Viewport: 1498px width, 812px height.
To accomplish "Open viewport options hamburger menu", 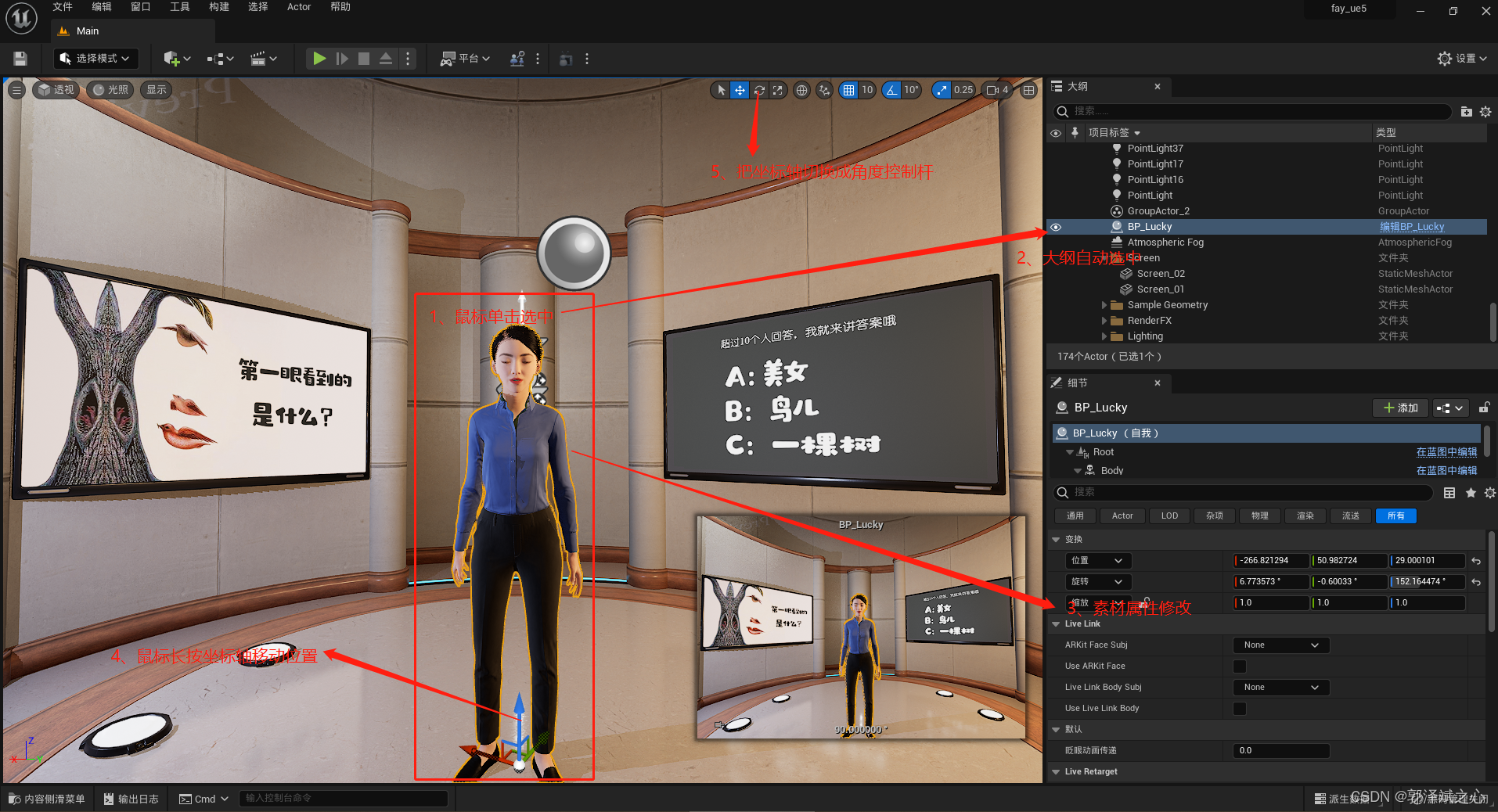I will [x=16, y=90].
